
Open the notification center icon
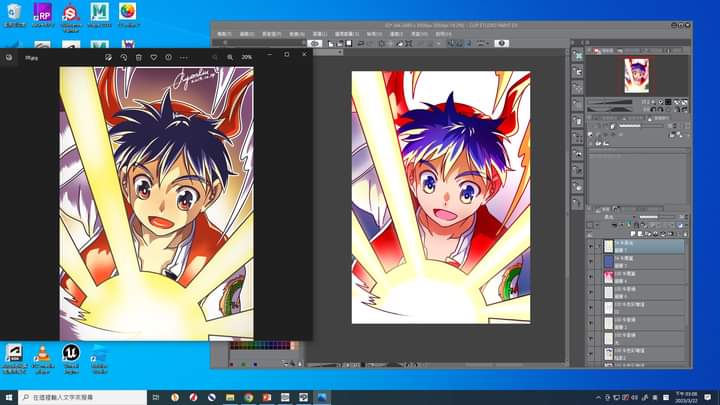pos(708,397)
